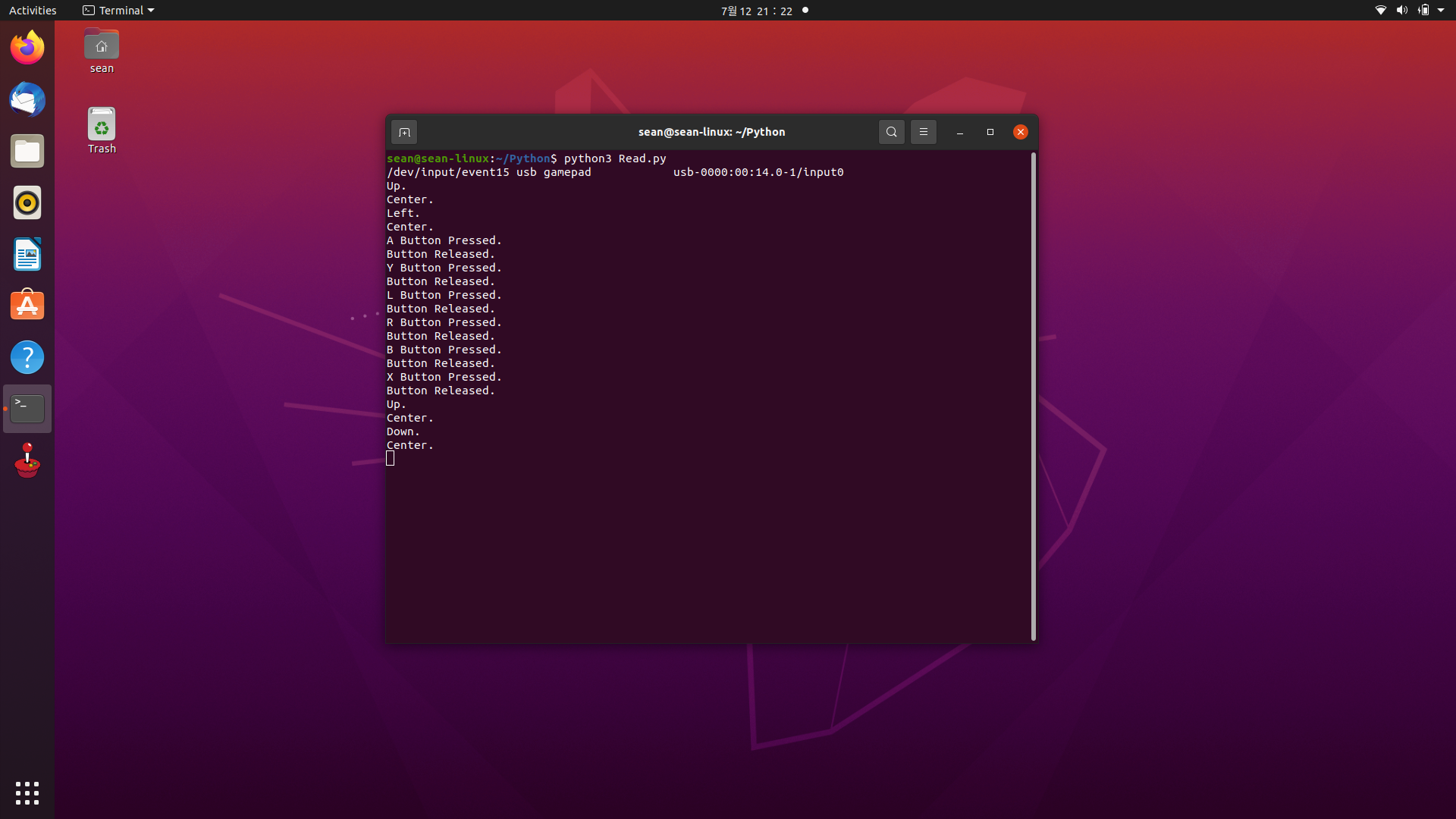Open Files manager in dock

[27, 152]
